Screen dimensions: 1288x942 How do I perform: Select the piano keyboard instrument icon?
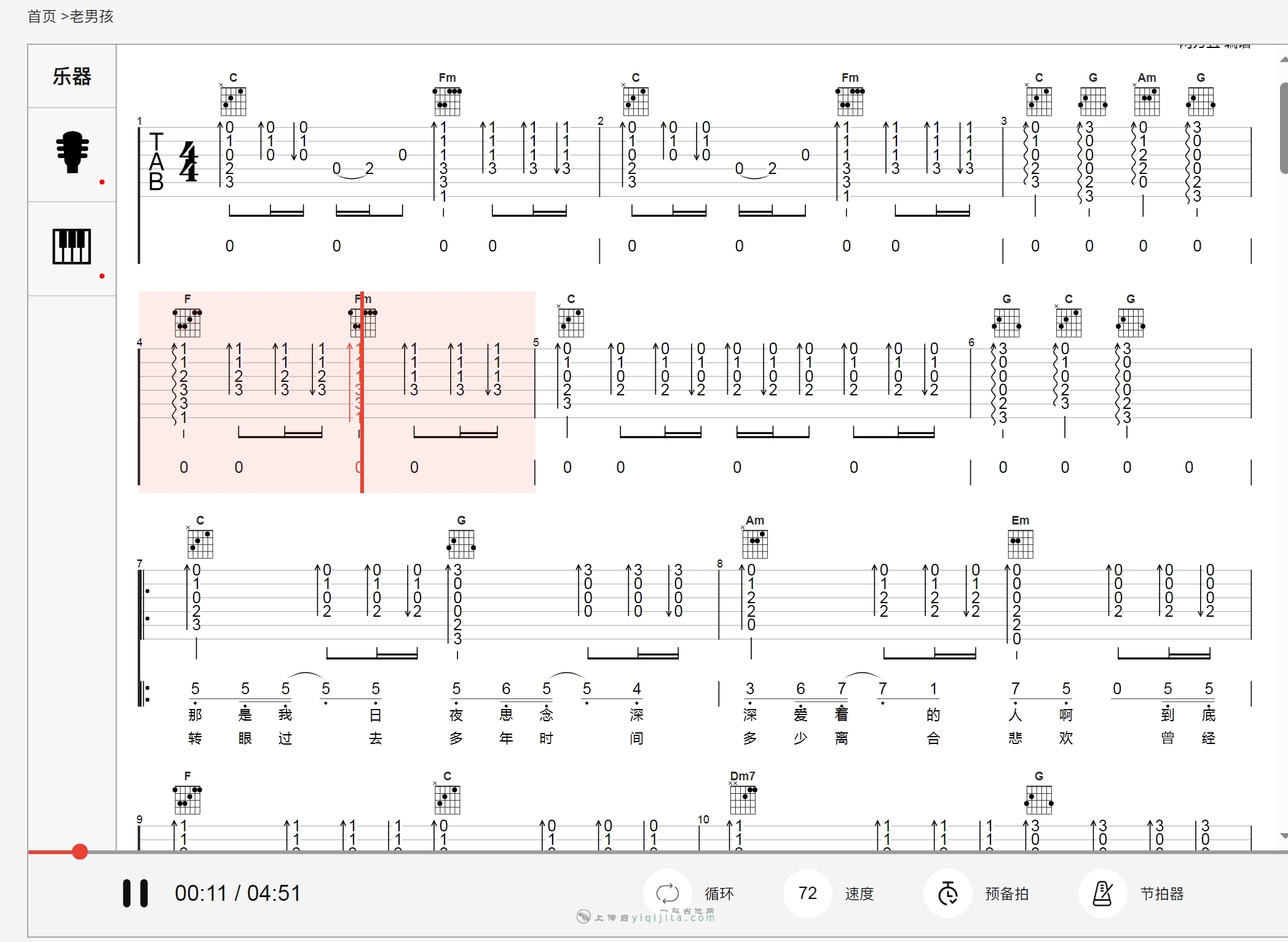pos(72,246)
